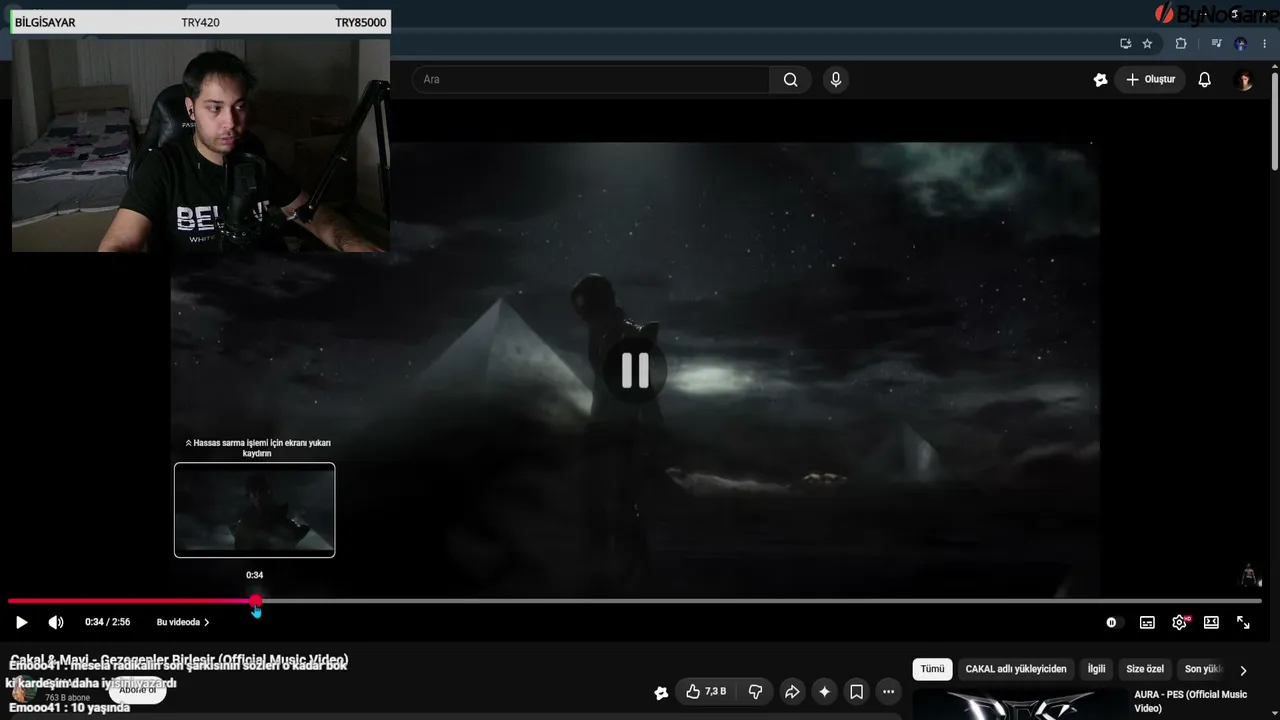
Task: Click the membership badge icon beside like button
Action: click(x=661, y=692)
